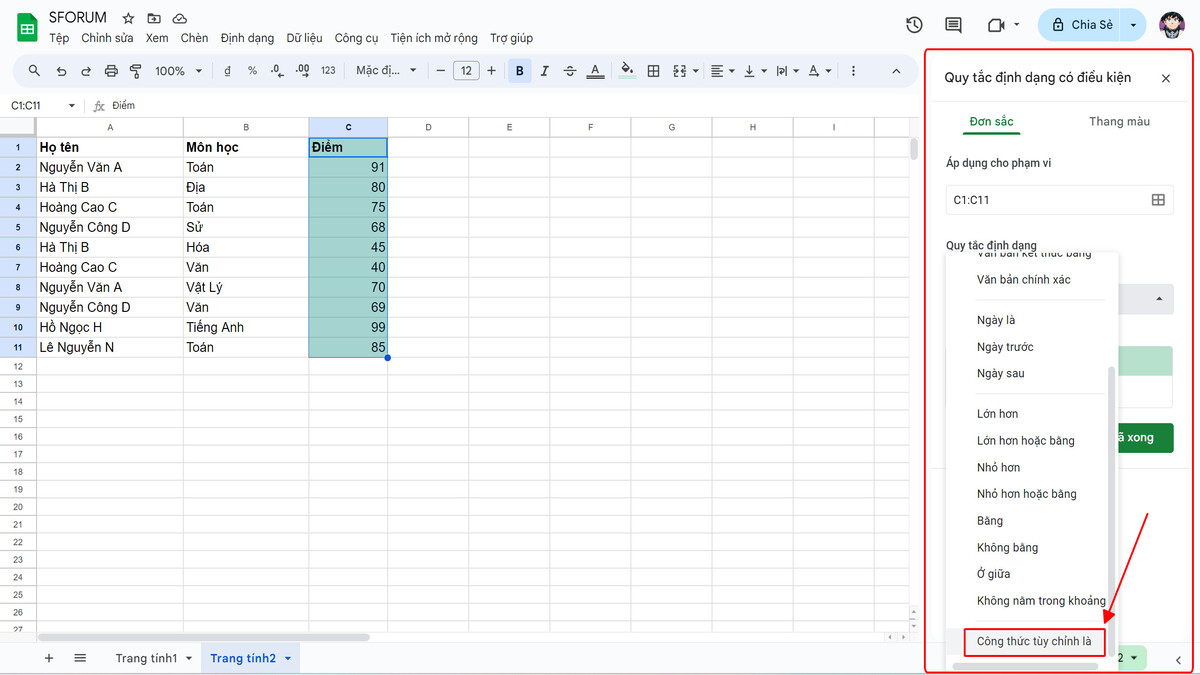
Task: Open the Tiện ích mở rộng menu
Action: click(x=433, y=38)
